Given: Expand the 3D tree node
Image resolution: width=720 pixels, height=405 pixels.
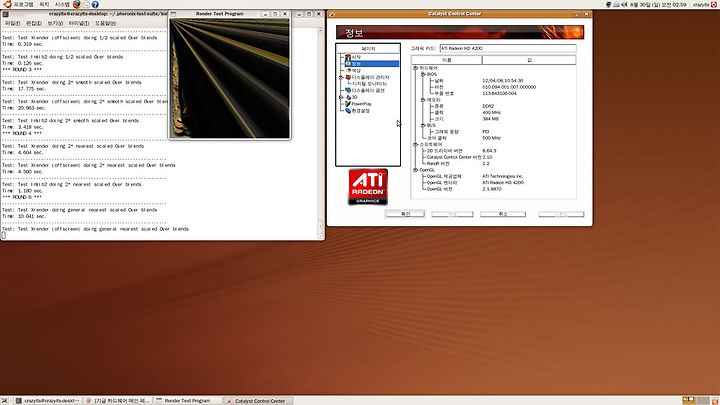Looking at the screenshot, I should 341,97.
